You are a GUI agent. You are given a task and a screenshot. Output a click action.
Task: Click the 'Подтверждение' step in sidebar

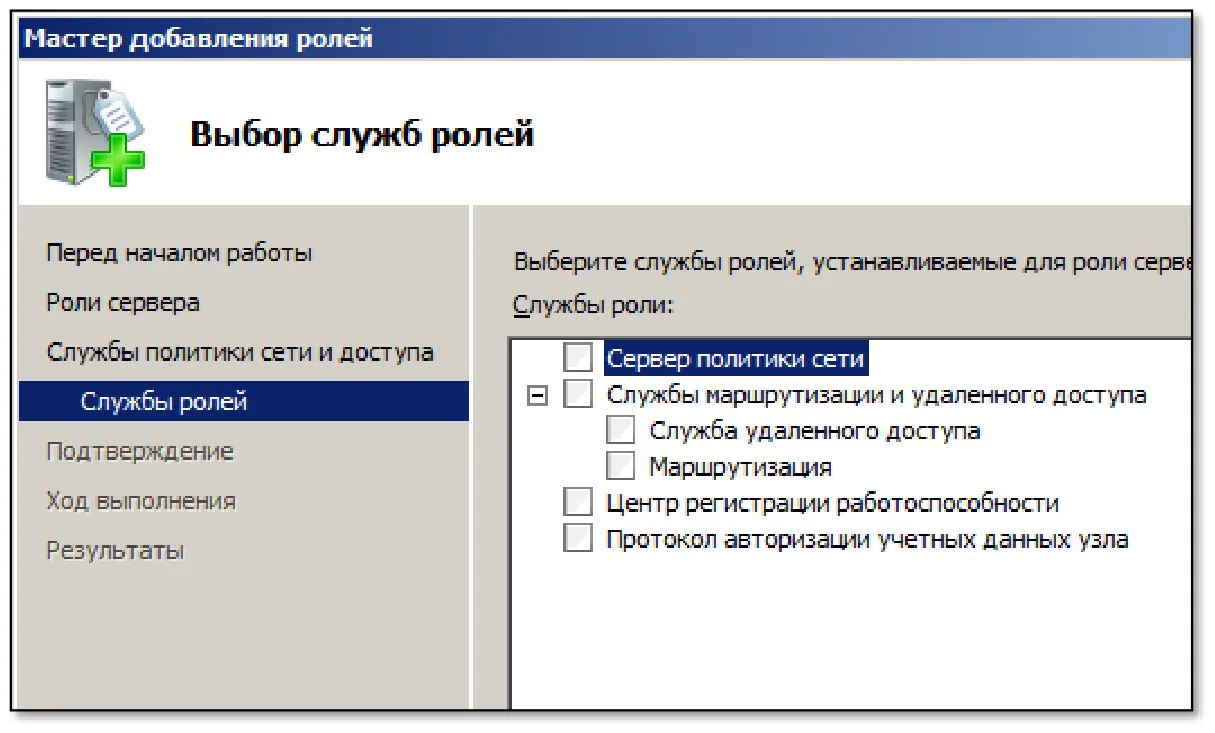click(140, 452)
